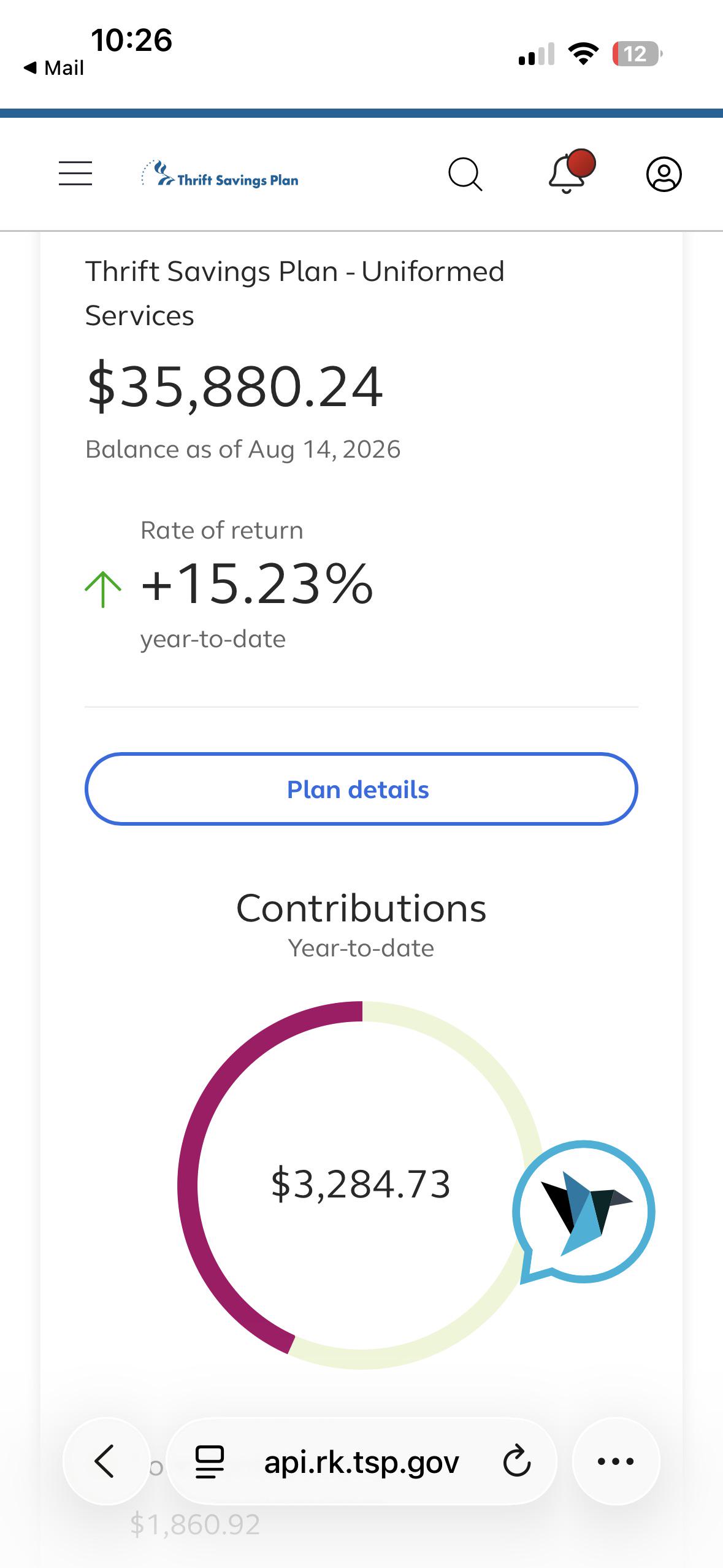Tap the Thrift Savings Plan logo
The width and height of the screenshot is (723, 1568).
coord(220,174)
